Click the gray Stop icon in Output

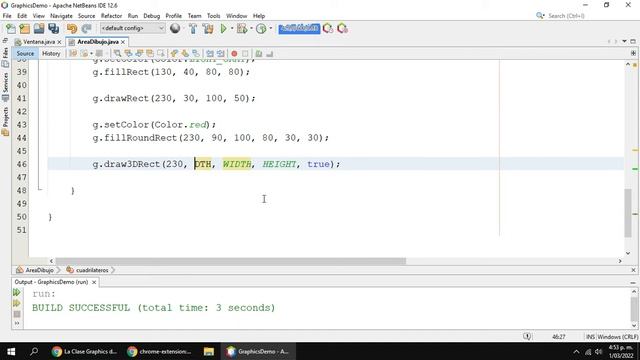coord(17,314)
